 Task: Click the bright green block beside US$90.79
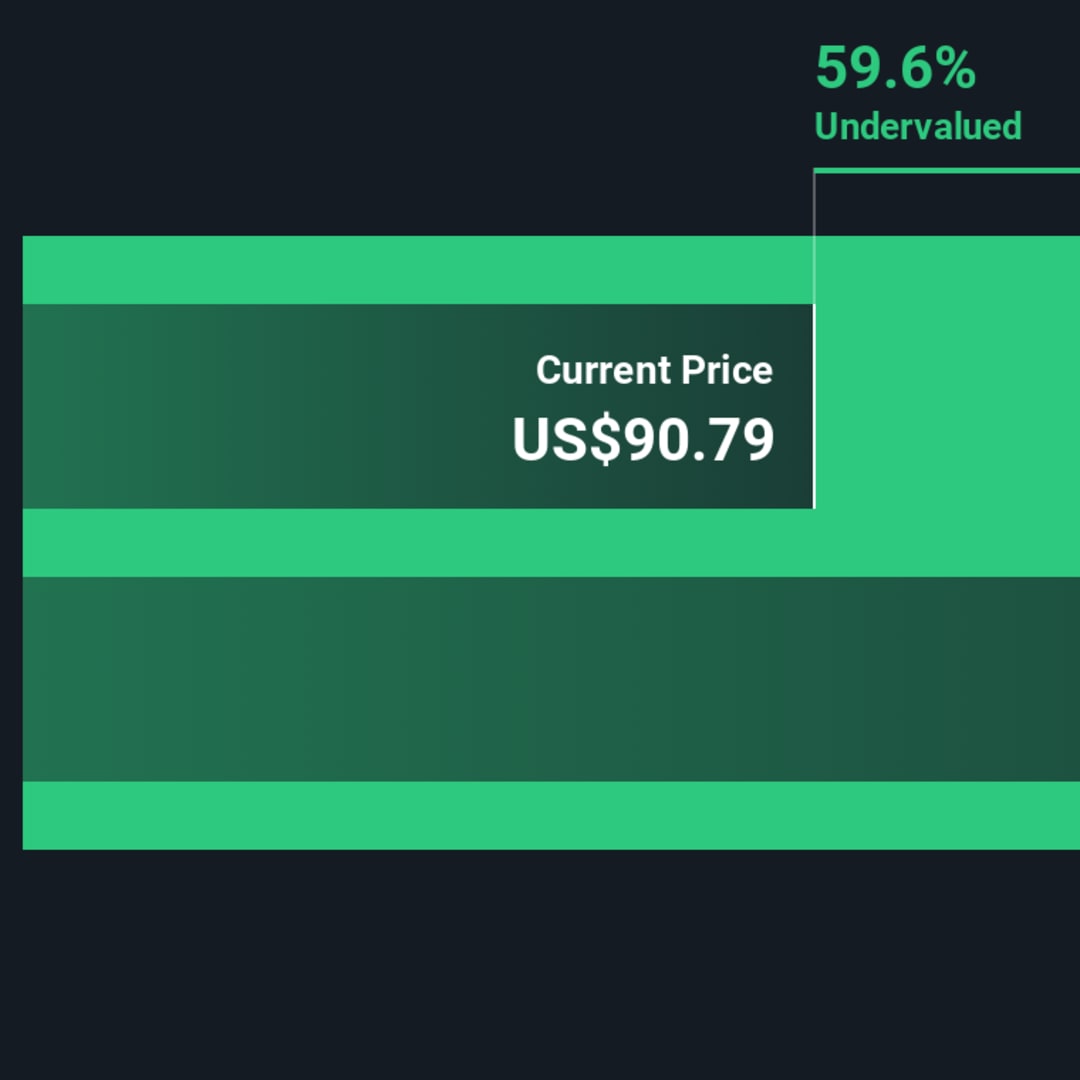(x=948, y=406)
